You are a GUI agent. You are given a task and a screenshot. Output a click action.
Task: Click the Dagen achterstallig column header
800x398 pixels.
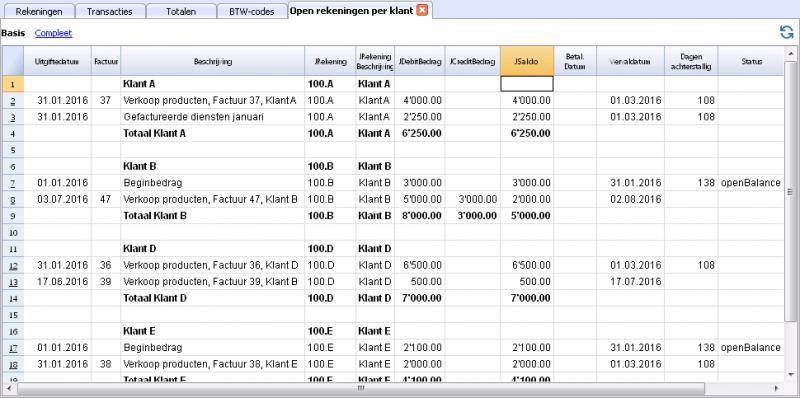click(x=691, y=61)
